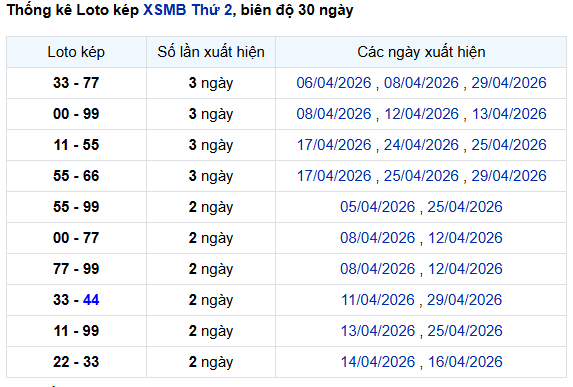Image resolution: width=573 pixels, height=387 pixels.
Task: Follow date 25/04/2026 in the 11 - 55 row
Action: click(509, 145)
